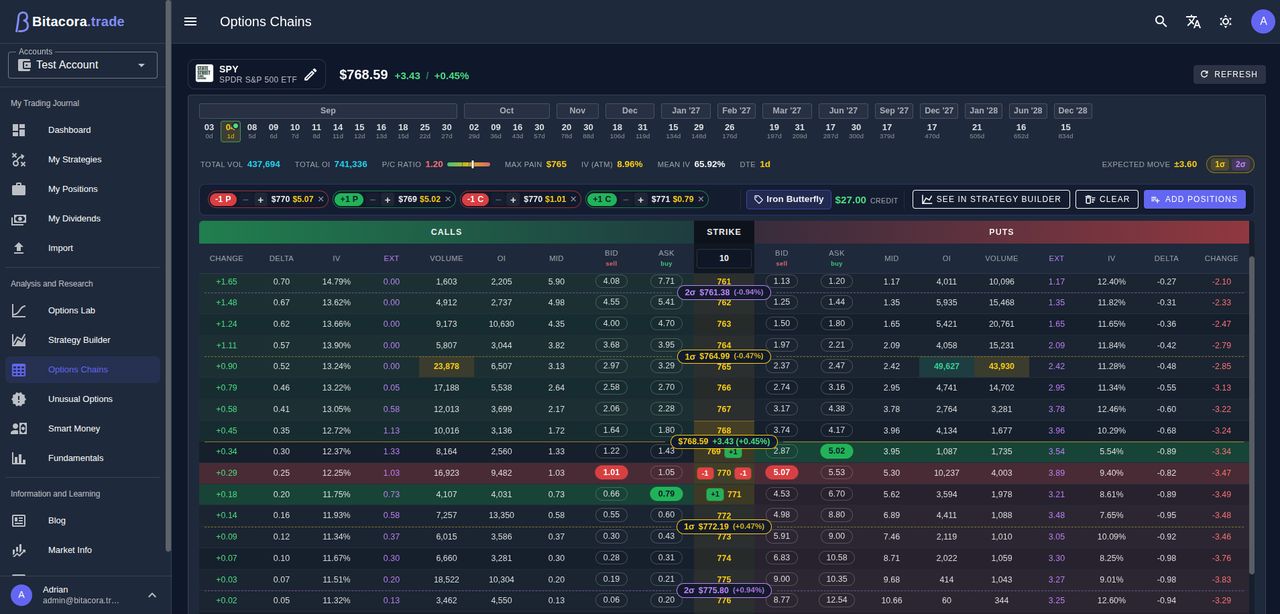Remove the -1 C $770 leg chip
This screenshot has height=614, width=1280.
[573, 199]
